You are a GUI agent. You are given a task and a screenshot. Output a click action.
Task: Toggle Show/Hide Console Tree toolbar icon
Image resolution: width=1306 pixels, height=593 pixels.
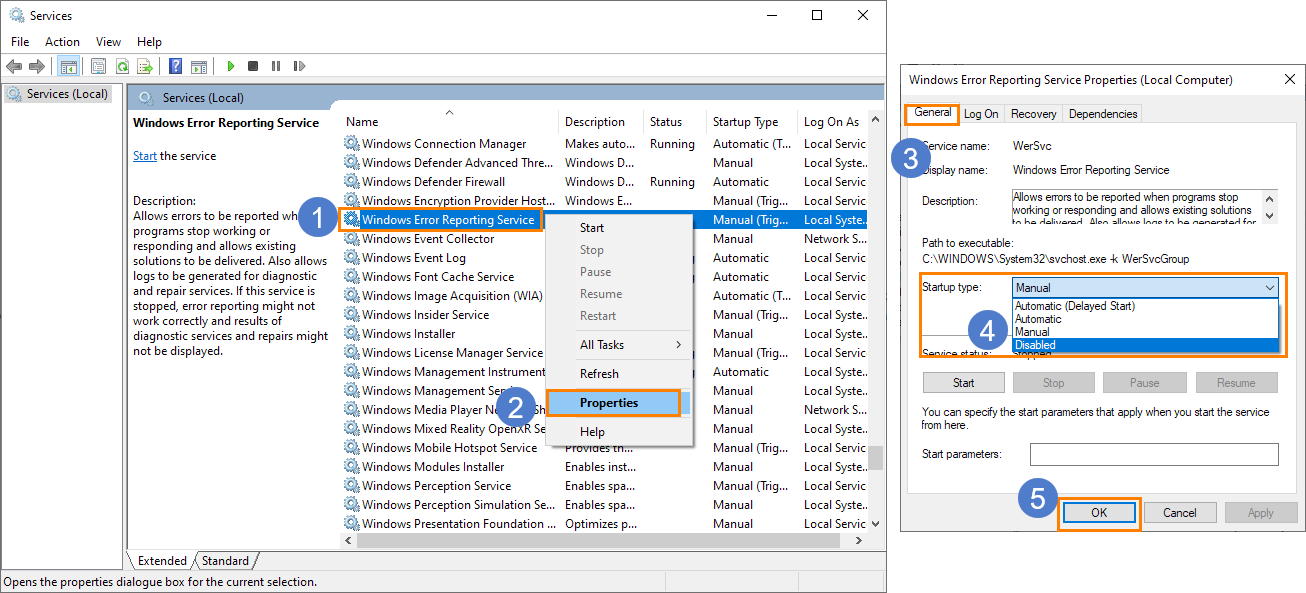[x=69, y=66]
